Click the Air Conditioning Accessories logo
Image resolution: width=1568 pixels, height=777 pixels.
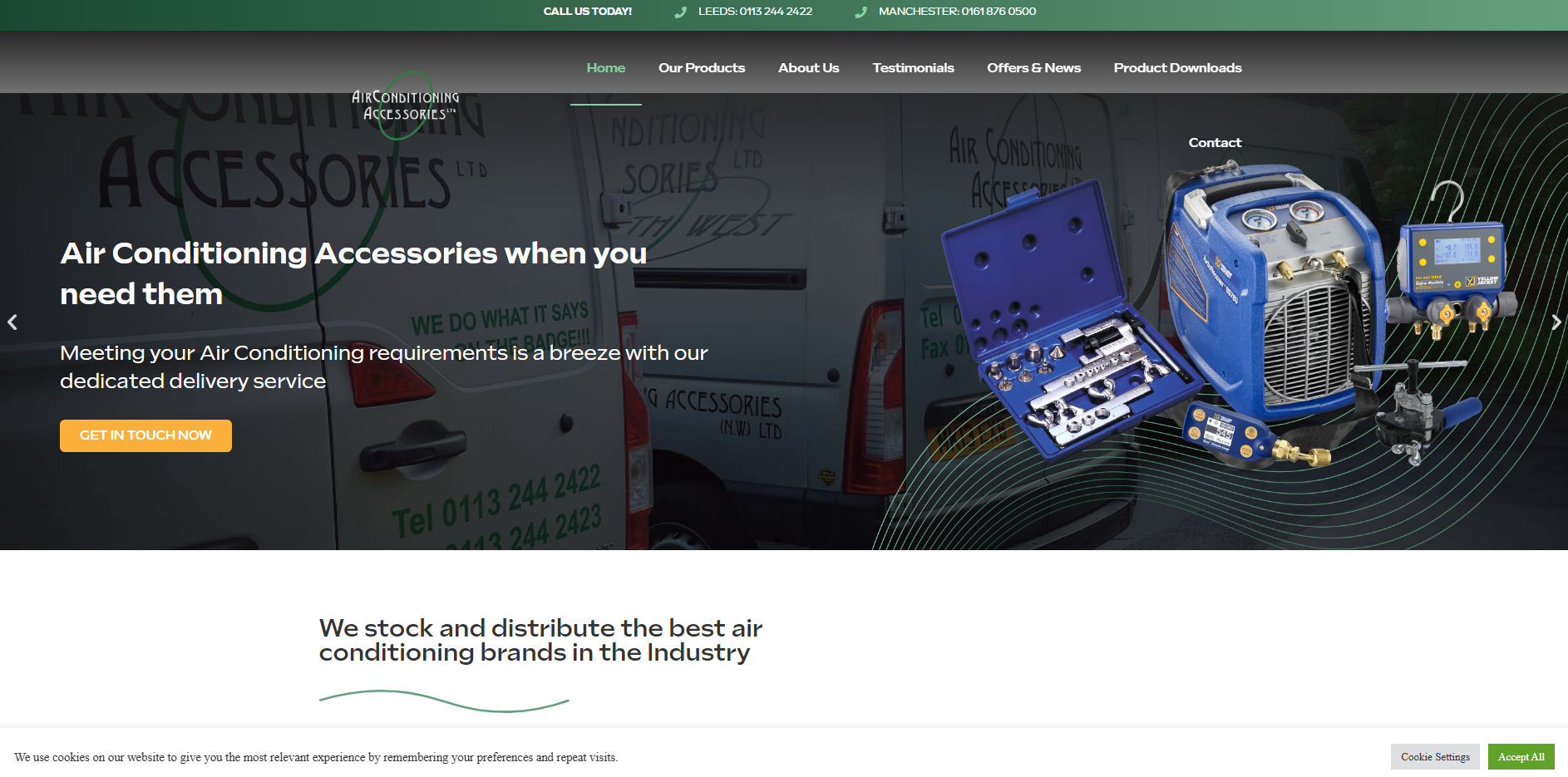407,101
